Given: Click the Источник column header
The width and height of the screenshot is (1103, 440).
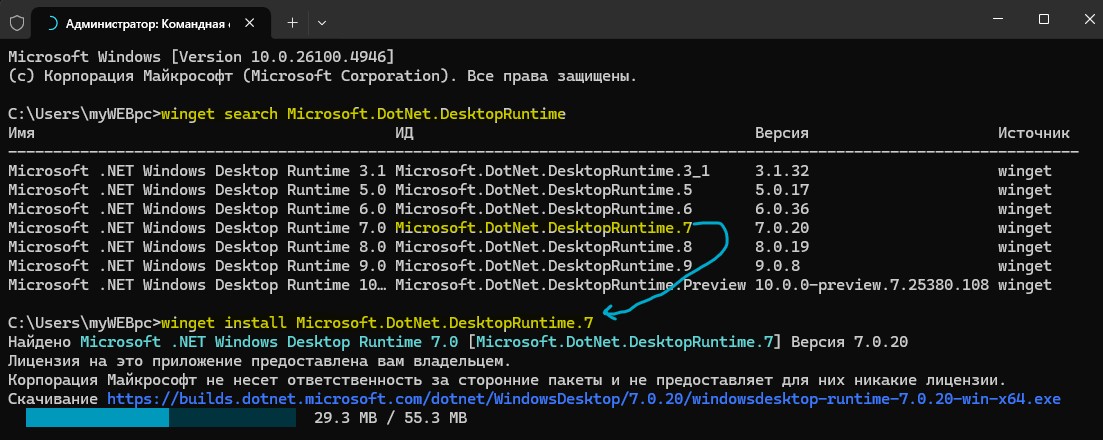Looking at the screenshot, I should click(x=1034, y=132).
